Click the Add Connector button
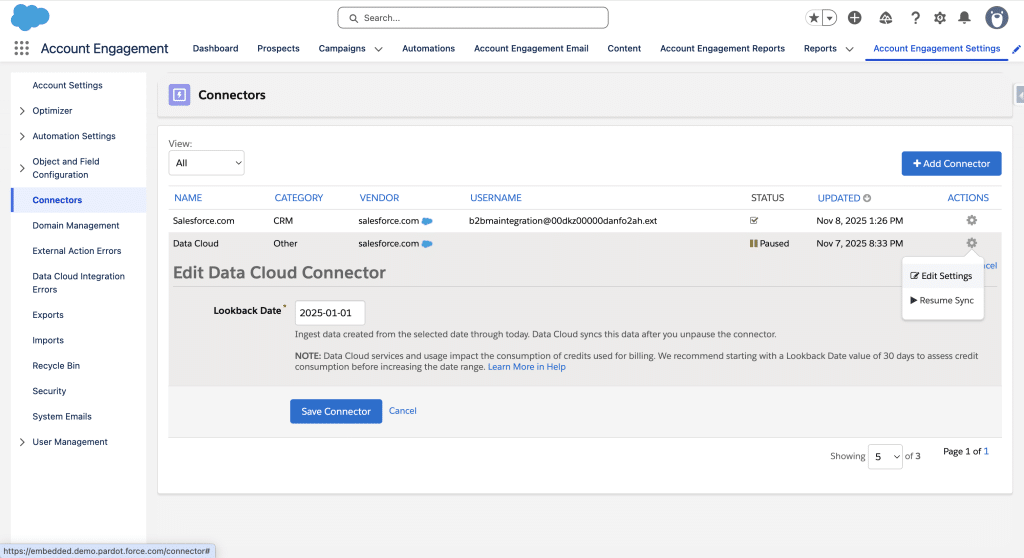Viewport: 1024px width, 558px height. 951,163
